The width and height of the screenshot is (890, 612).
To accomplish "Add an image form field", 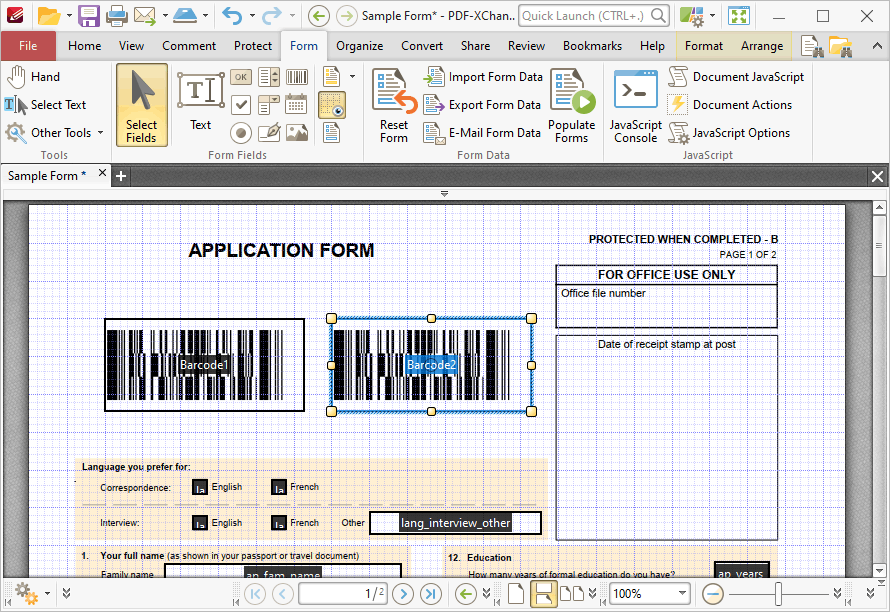I will 296,133.
